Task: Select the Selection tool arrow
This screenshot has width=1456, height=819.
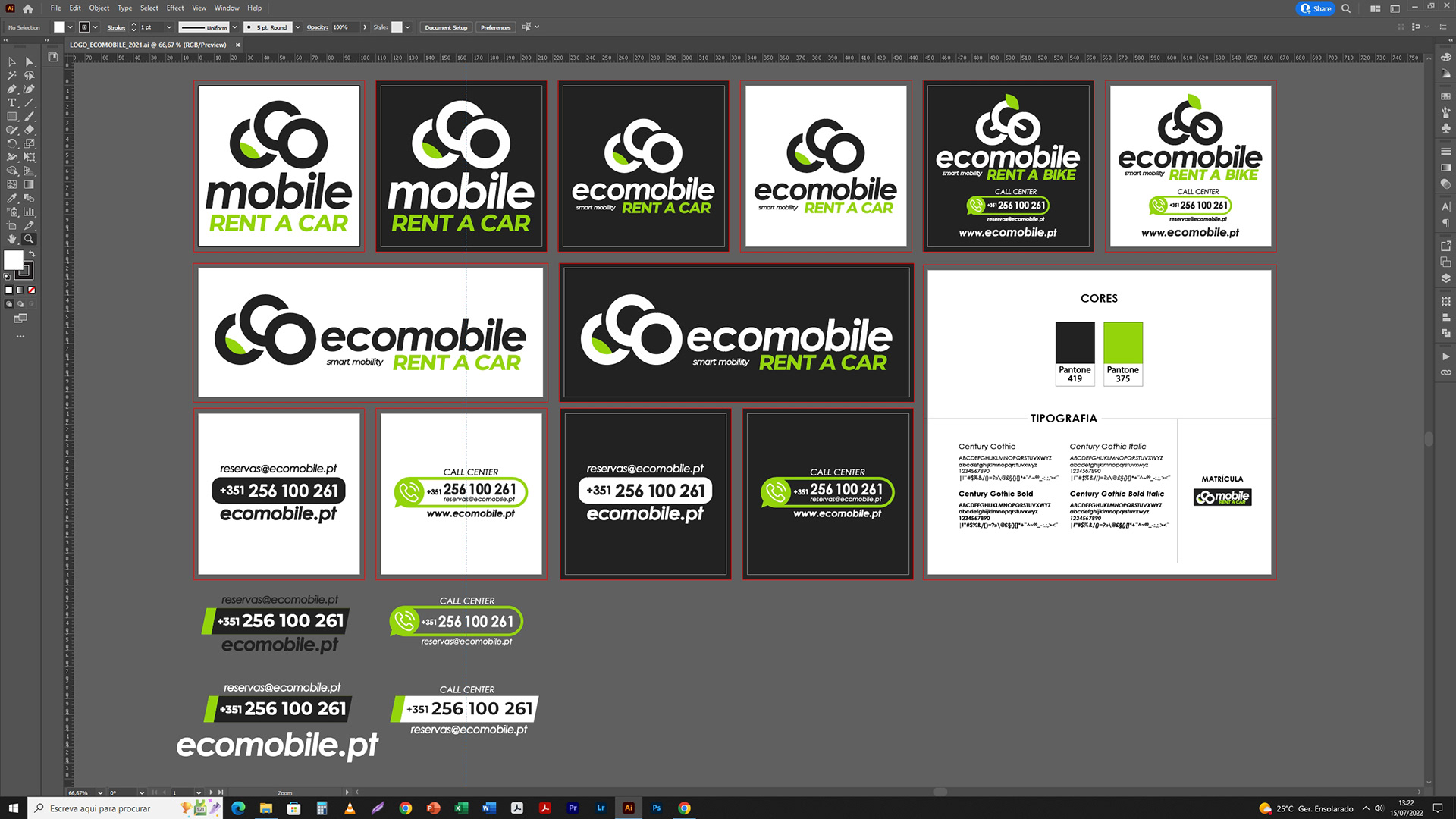Action: pos(12,62)
